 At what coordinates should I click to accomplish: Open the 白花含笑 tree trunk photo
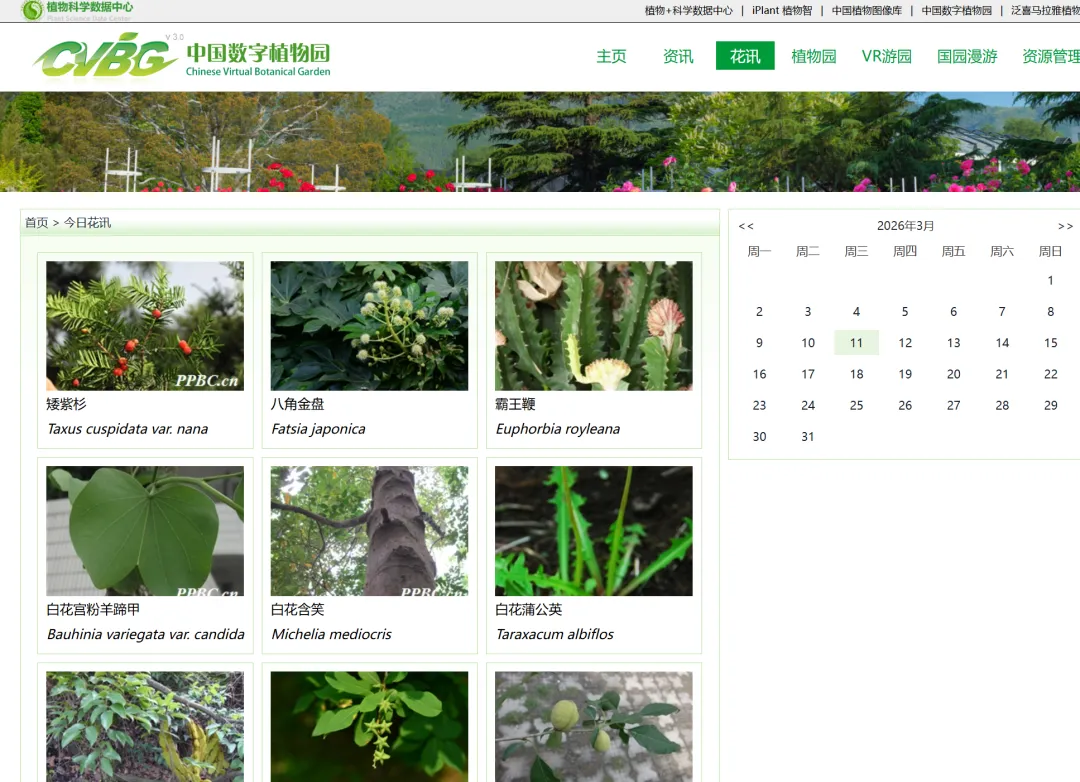coord(369,531)
